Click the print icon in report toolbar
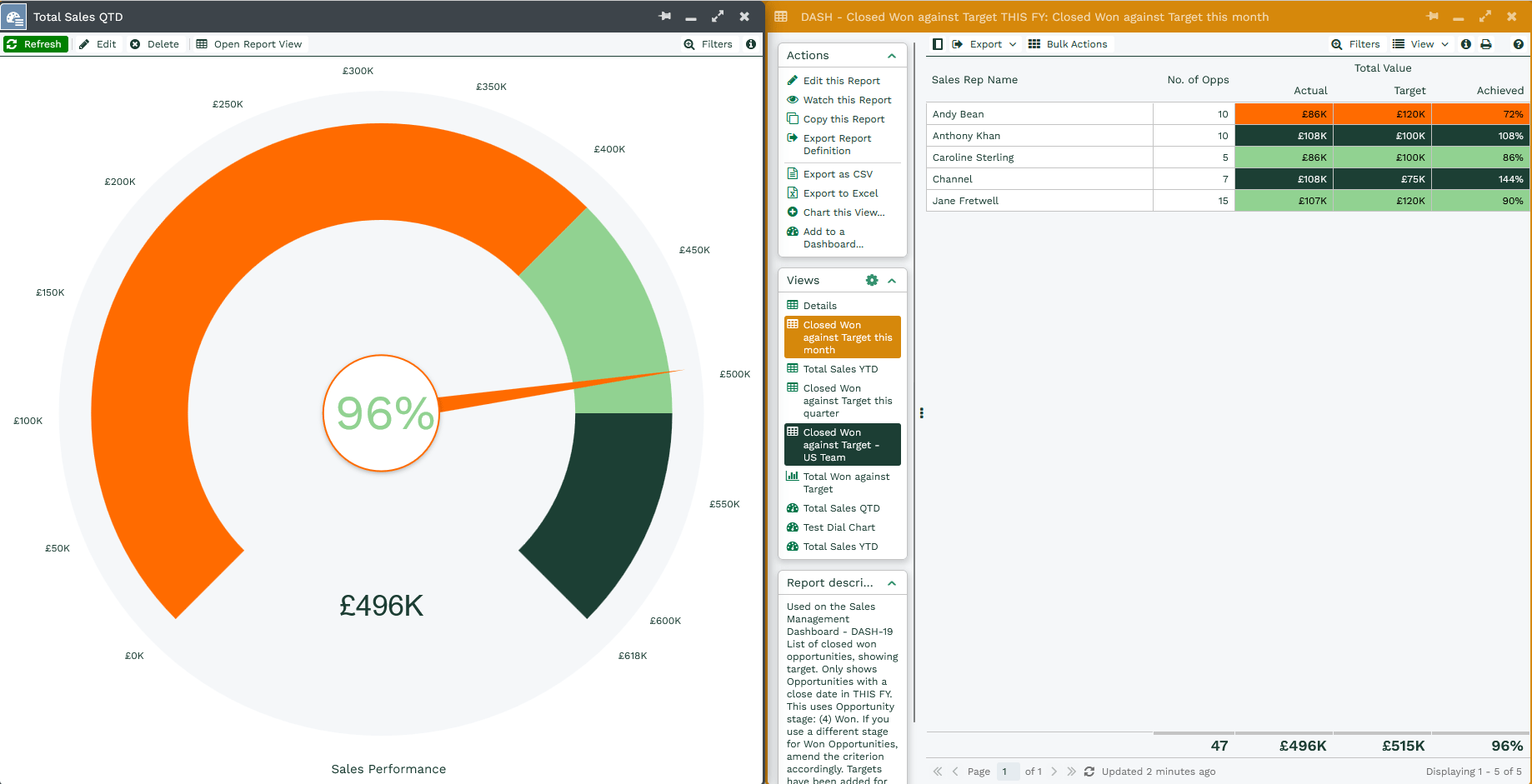The height and width of the screenshot is (784, 1532). click(1485, 44)
